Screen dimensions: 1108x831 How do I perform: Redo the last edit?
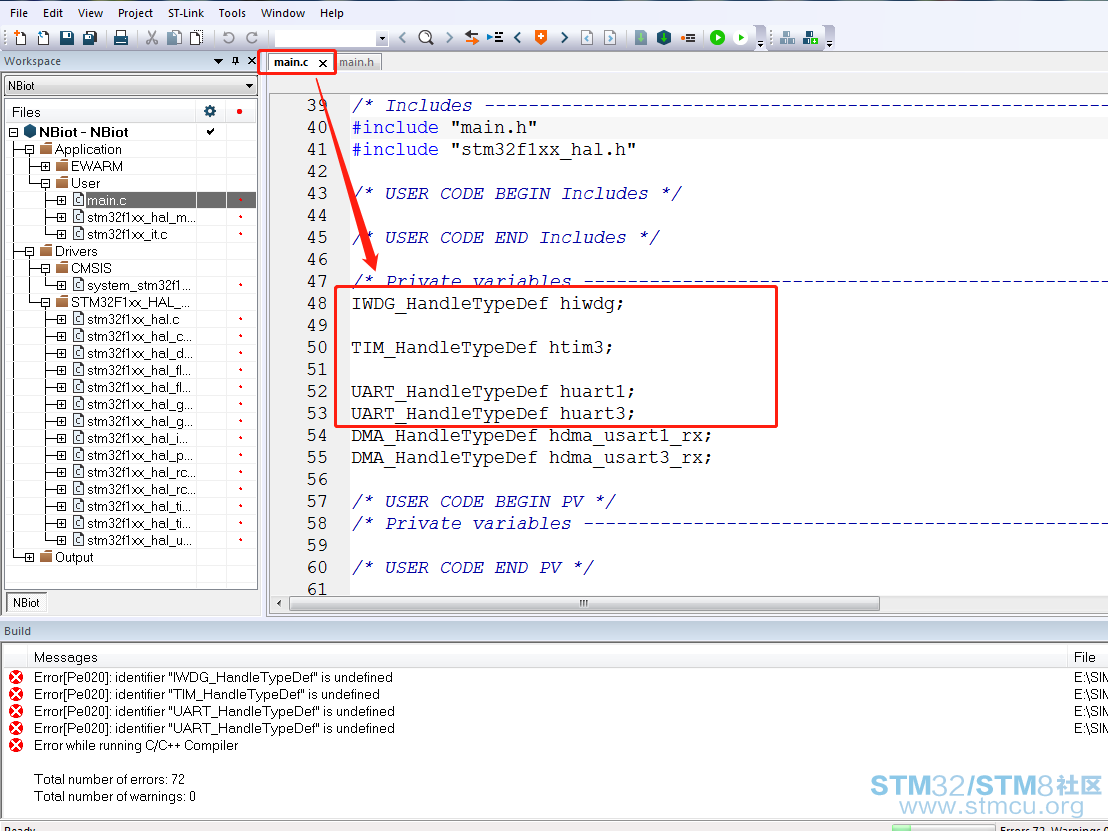[x=252, y=37]
